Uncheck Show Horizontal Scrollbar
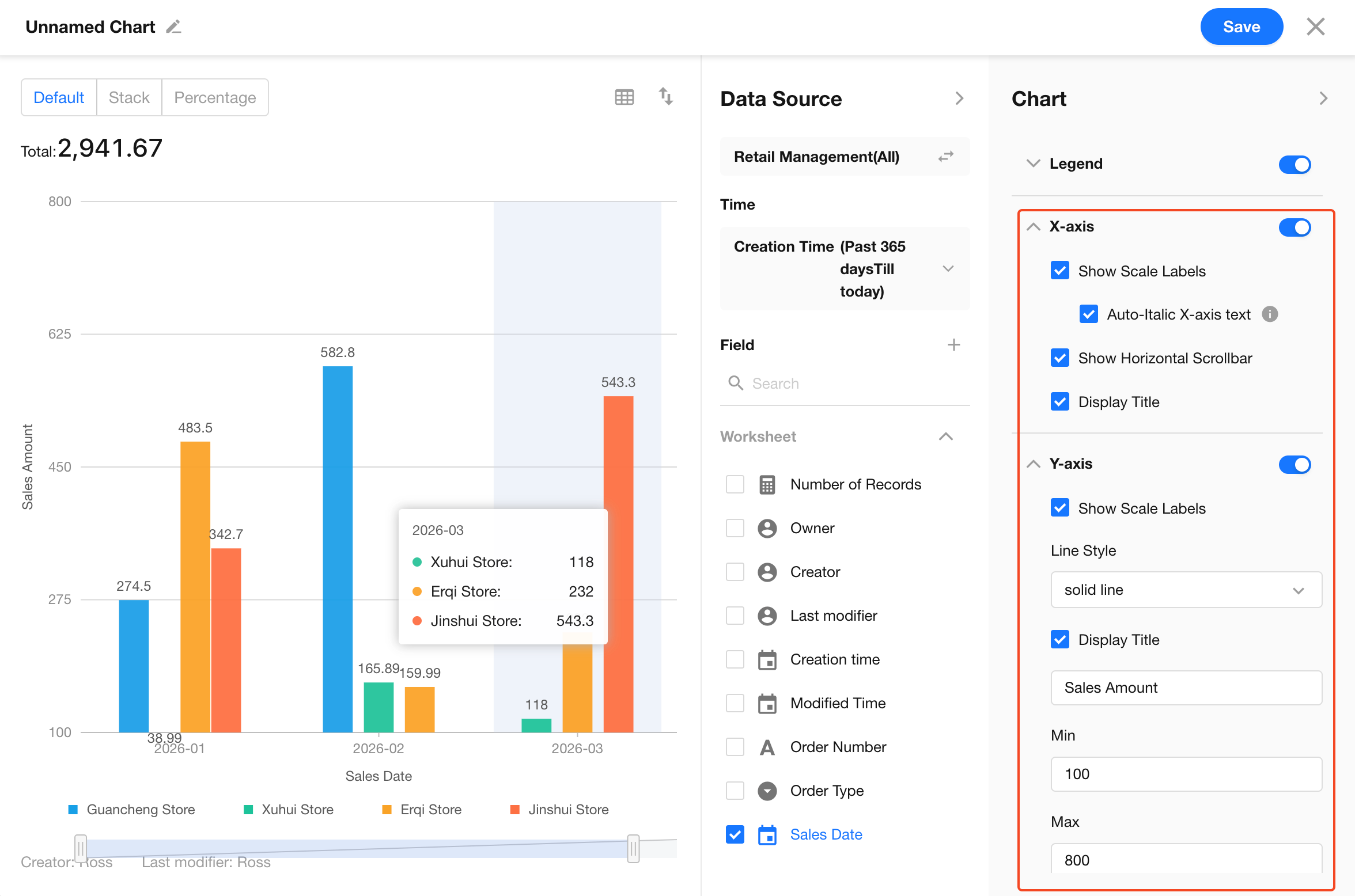Viewport: 1355px width, 896px height. (1059, 358)
